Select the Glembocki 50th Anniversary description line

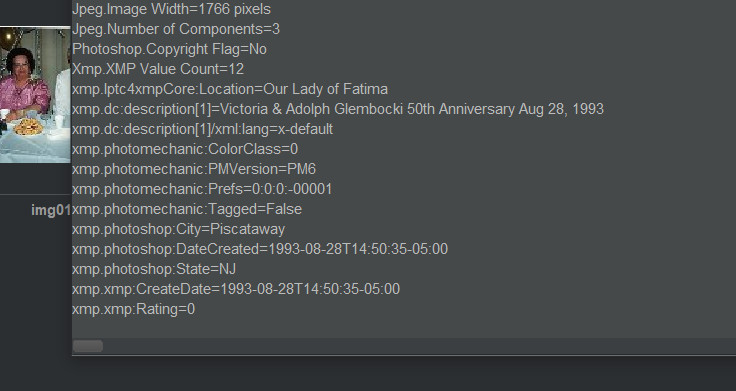coord(338,109)
